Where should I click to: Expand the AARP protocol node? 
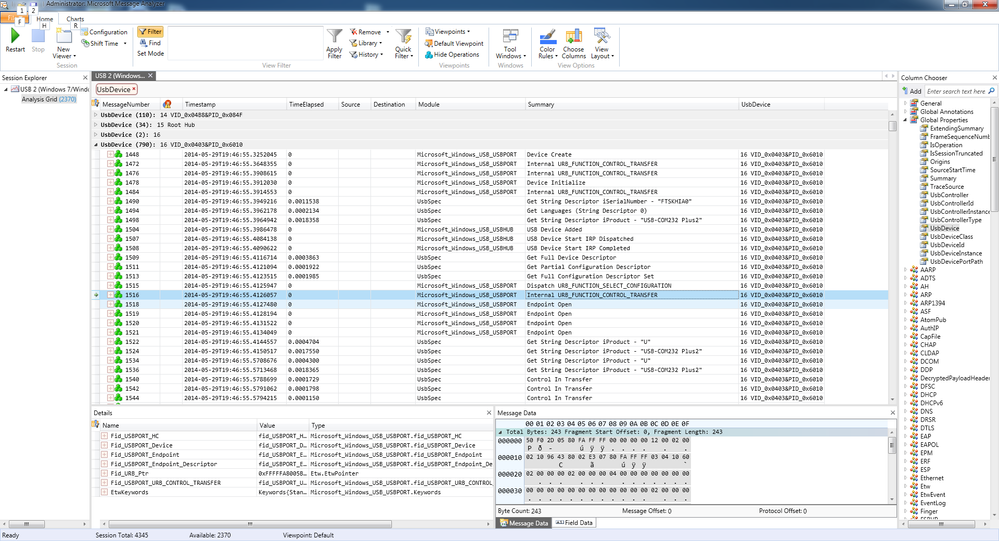[905, 270]
